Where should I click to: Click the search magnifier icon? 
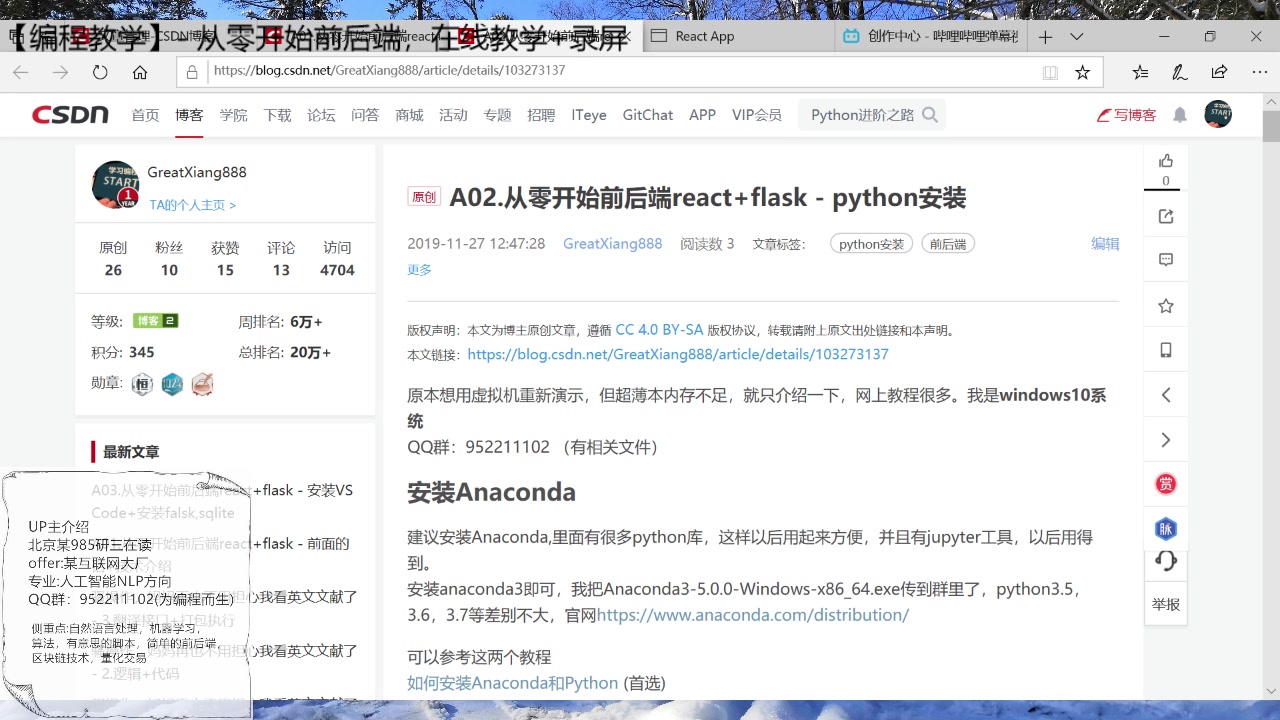click(x=930, y=115)
